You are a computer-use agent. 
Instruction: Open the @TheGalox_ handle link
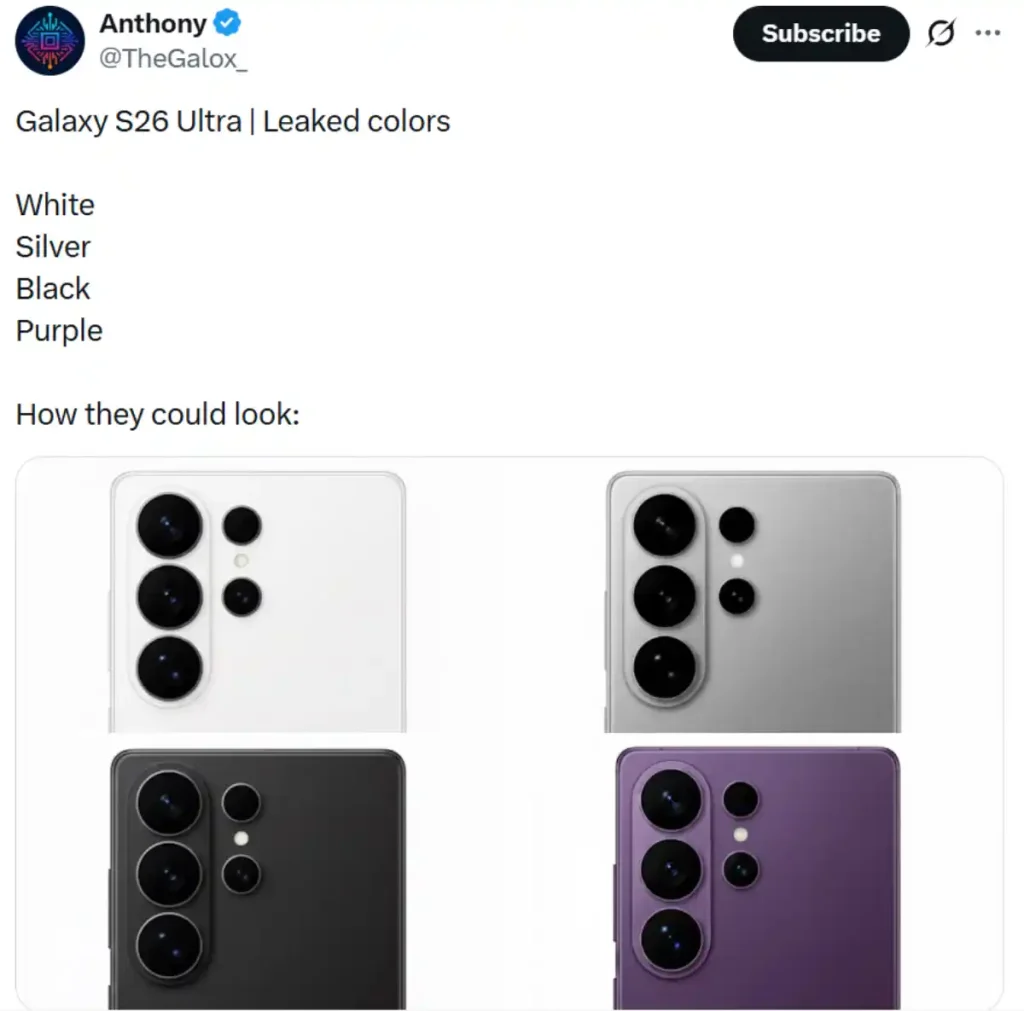click(173, 59)
